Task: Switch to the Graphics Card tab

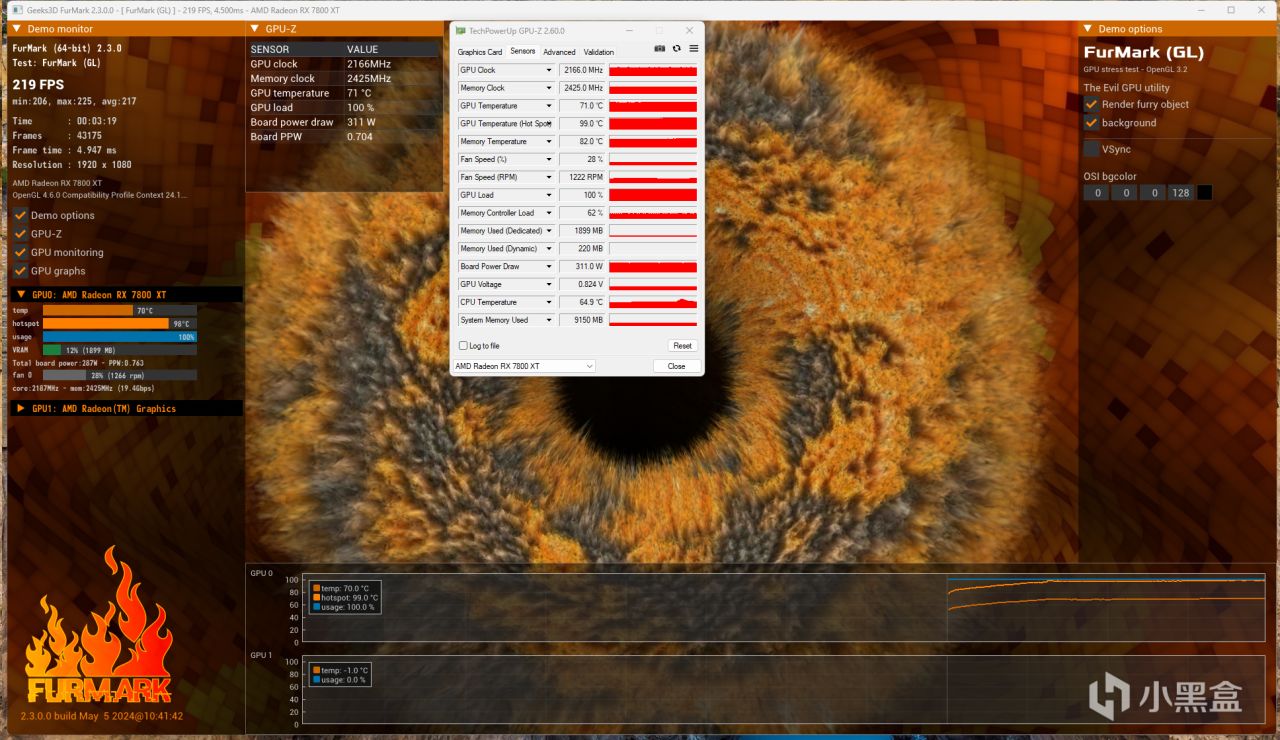Action: tap(480, 52)
